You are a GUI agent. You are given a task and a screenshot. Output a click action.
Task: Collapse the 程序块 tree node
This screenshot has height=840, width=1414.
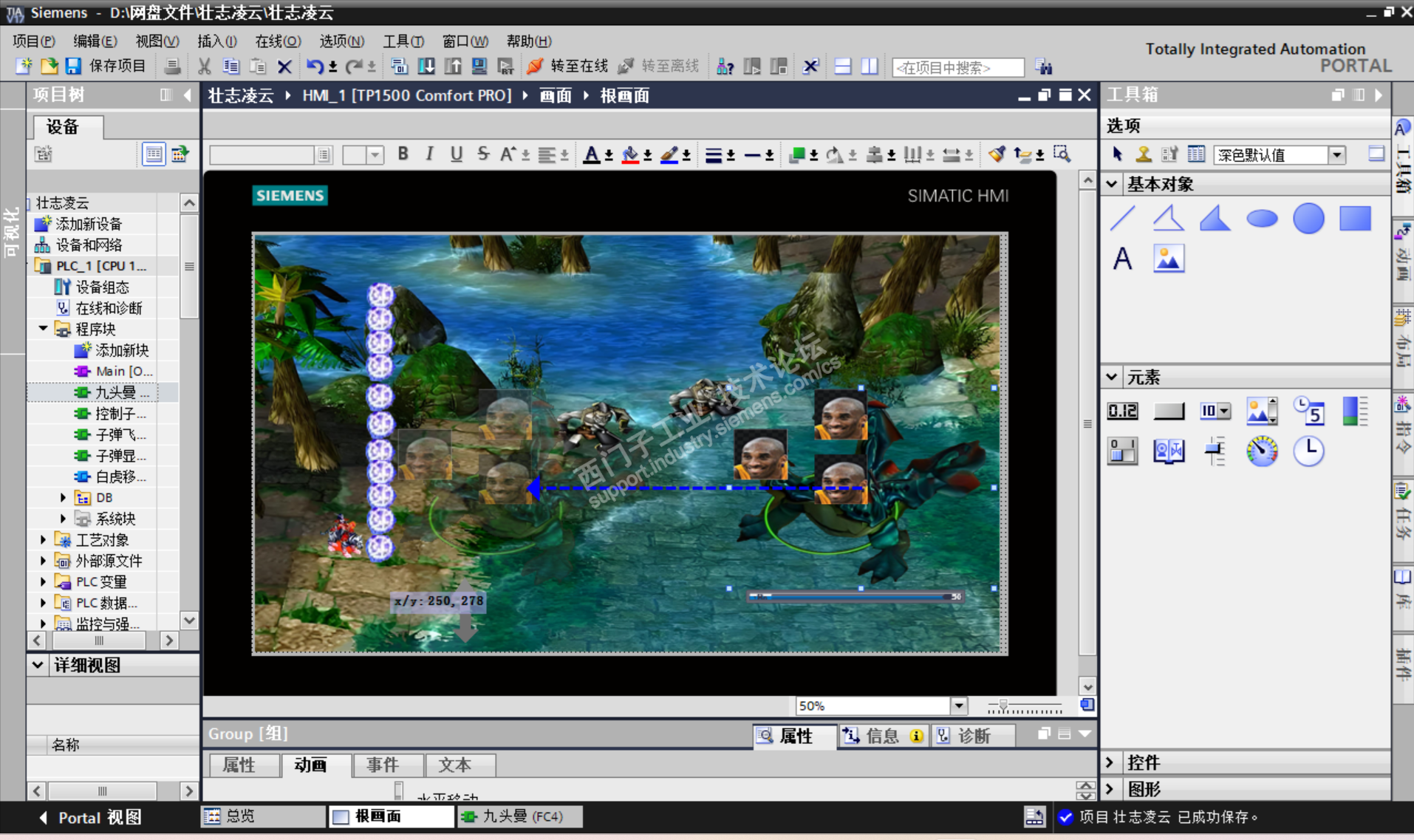[44, 329]
